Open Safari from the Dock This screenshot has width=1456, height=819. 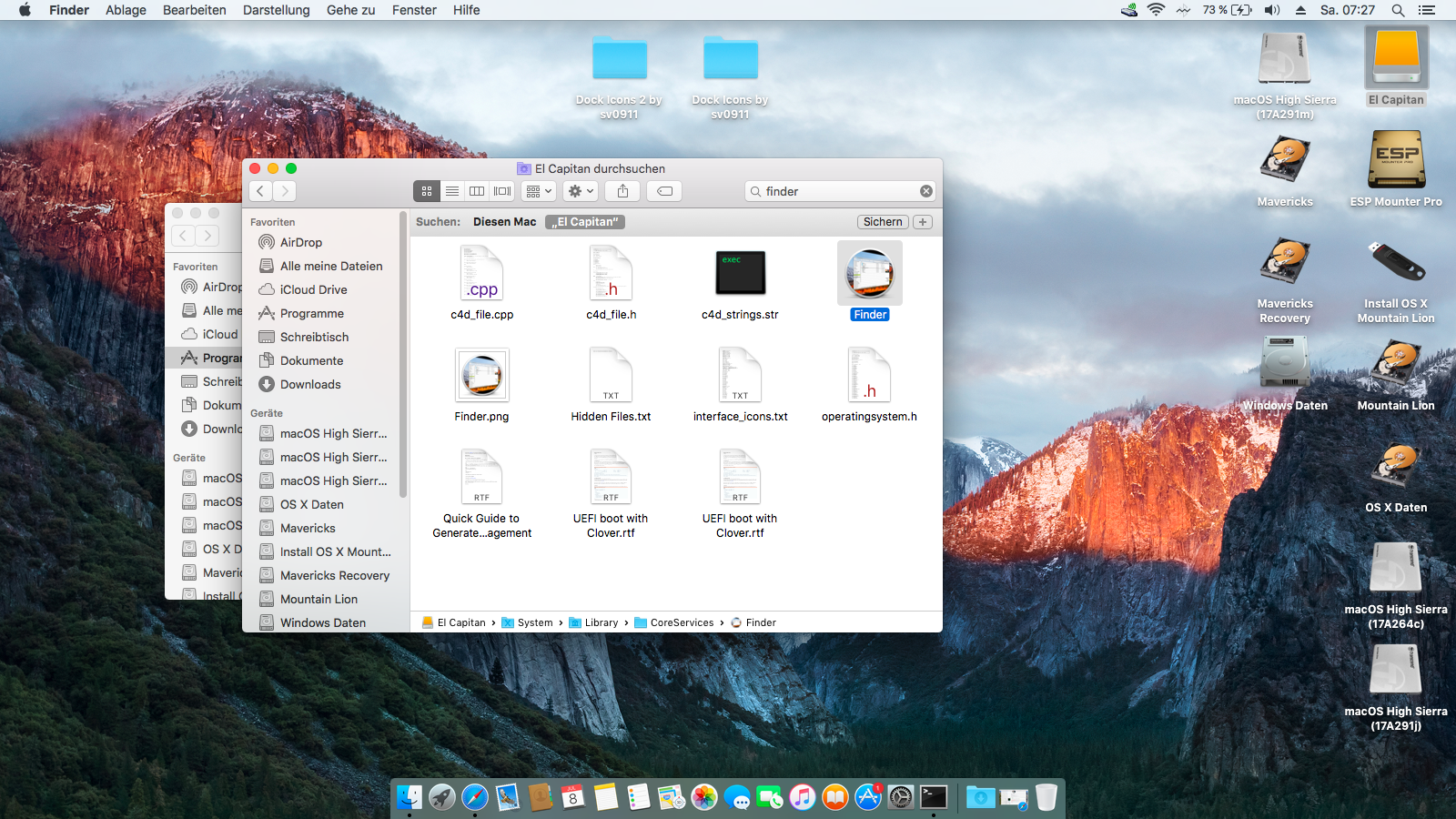(474, 798)
